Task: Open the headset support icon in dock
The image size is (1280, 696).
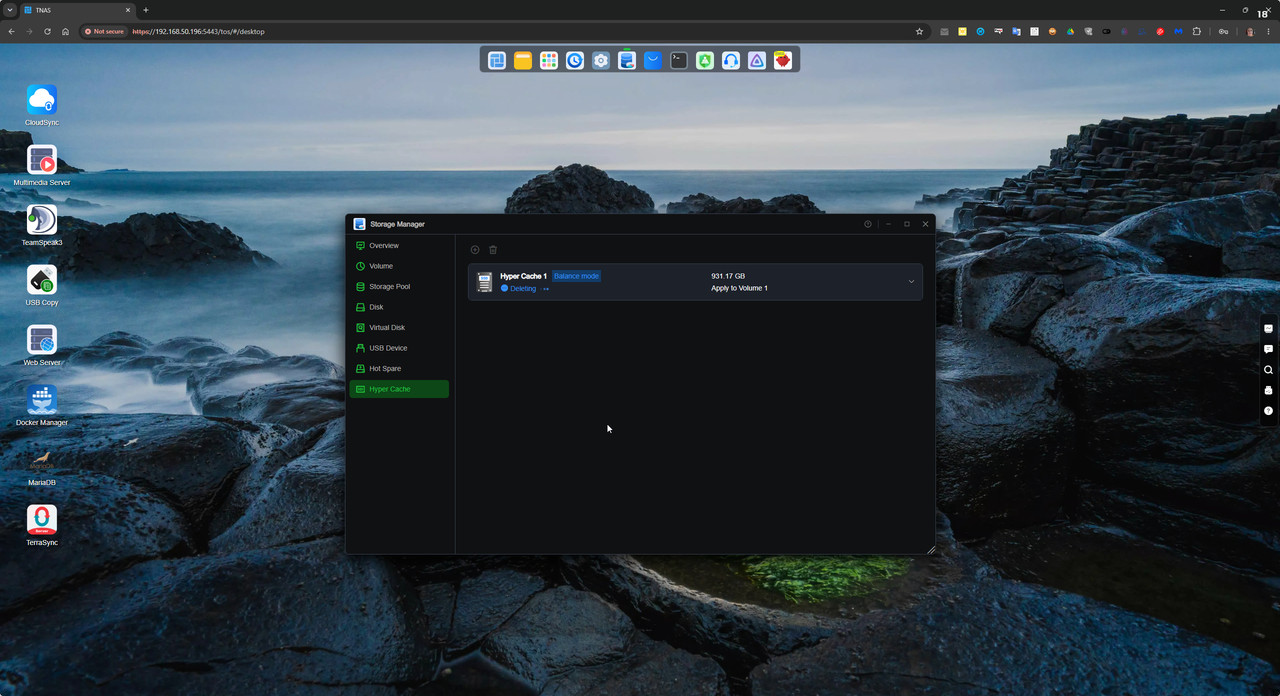Action: coord(731,61)
